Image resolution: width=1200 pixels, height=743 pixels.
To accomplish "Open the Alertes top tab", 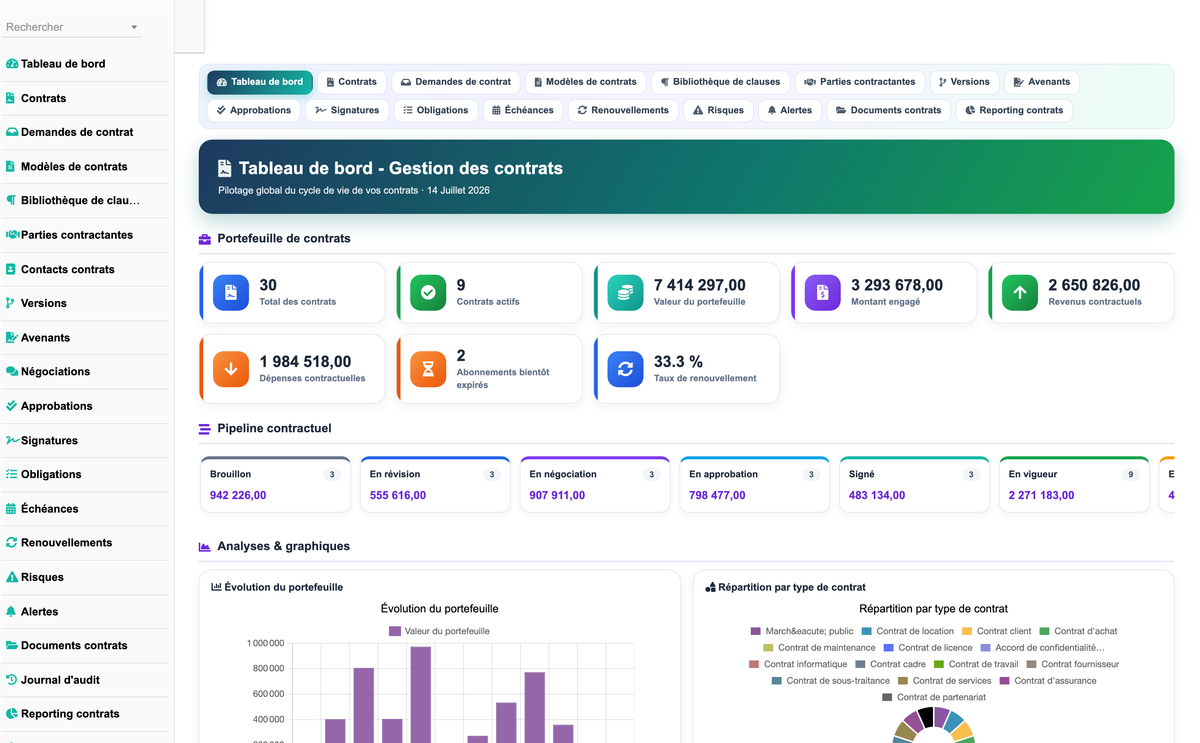I will click(790, 110).
